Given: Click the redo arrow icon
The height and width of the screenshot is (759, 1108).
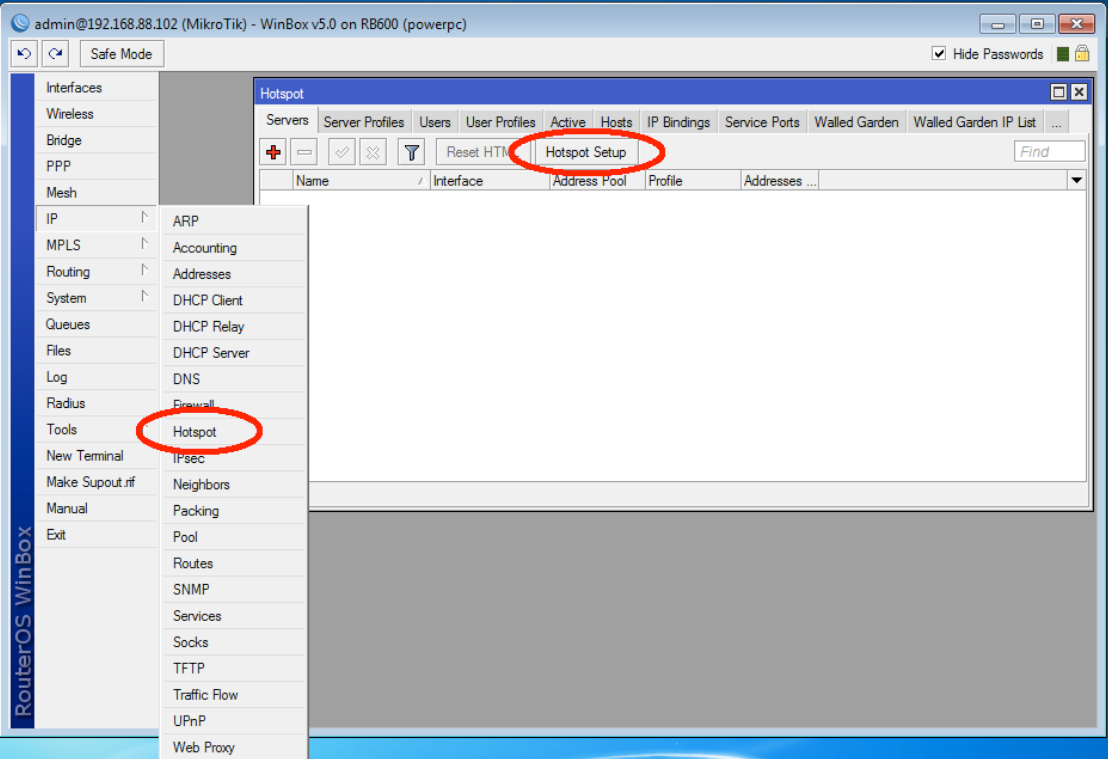Looking at the screenshot, I should 56,54.
